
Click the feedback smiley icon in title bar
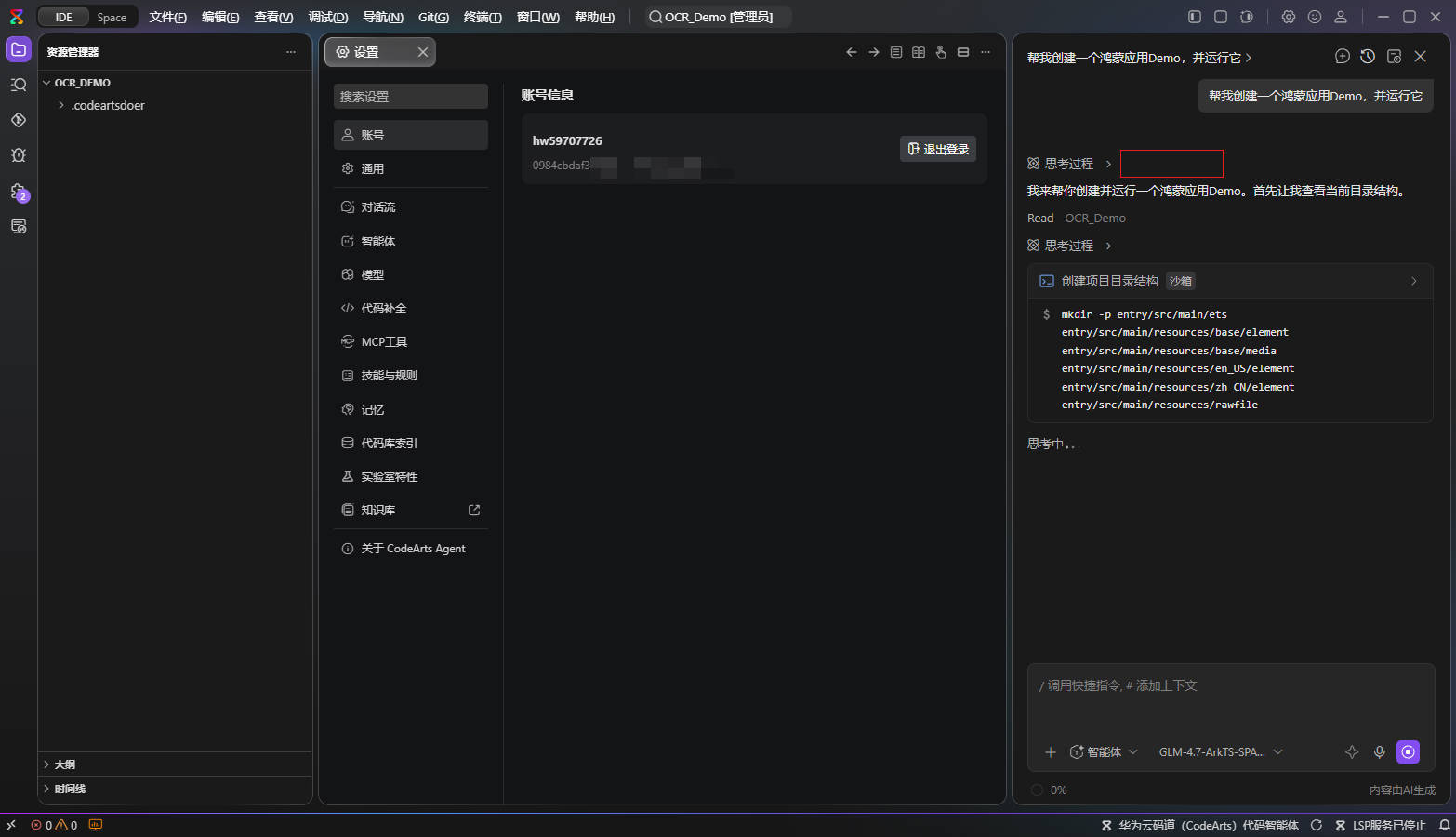tap(1315, 17)
